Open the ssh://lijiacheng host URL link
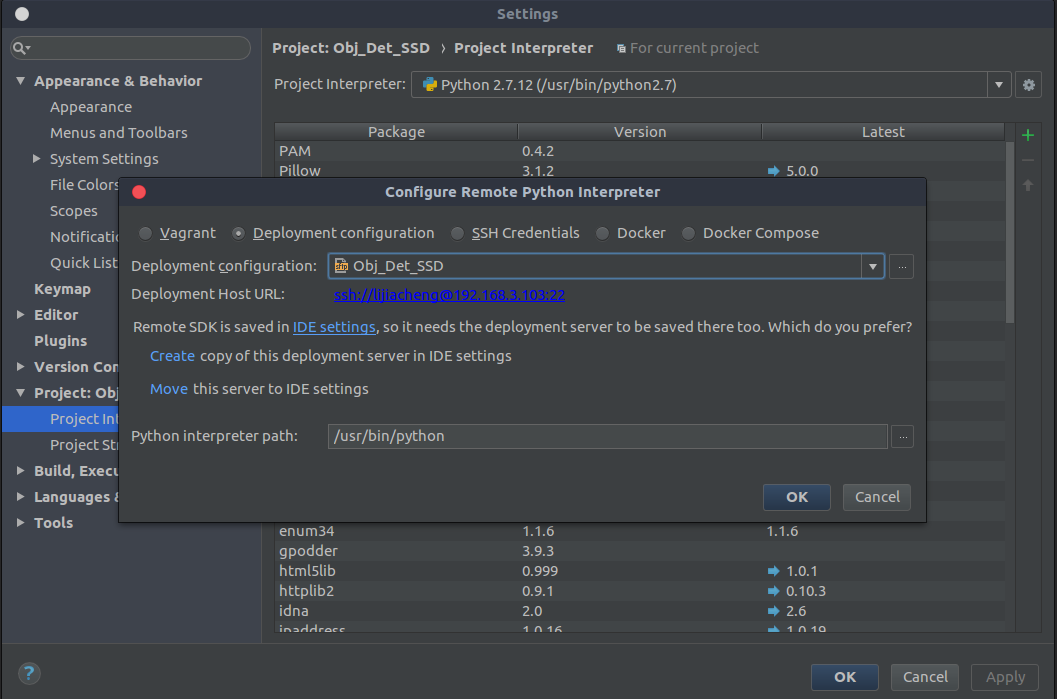Viewport: 1057px width, 699px height. point(450,295)
